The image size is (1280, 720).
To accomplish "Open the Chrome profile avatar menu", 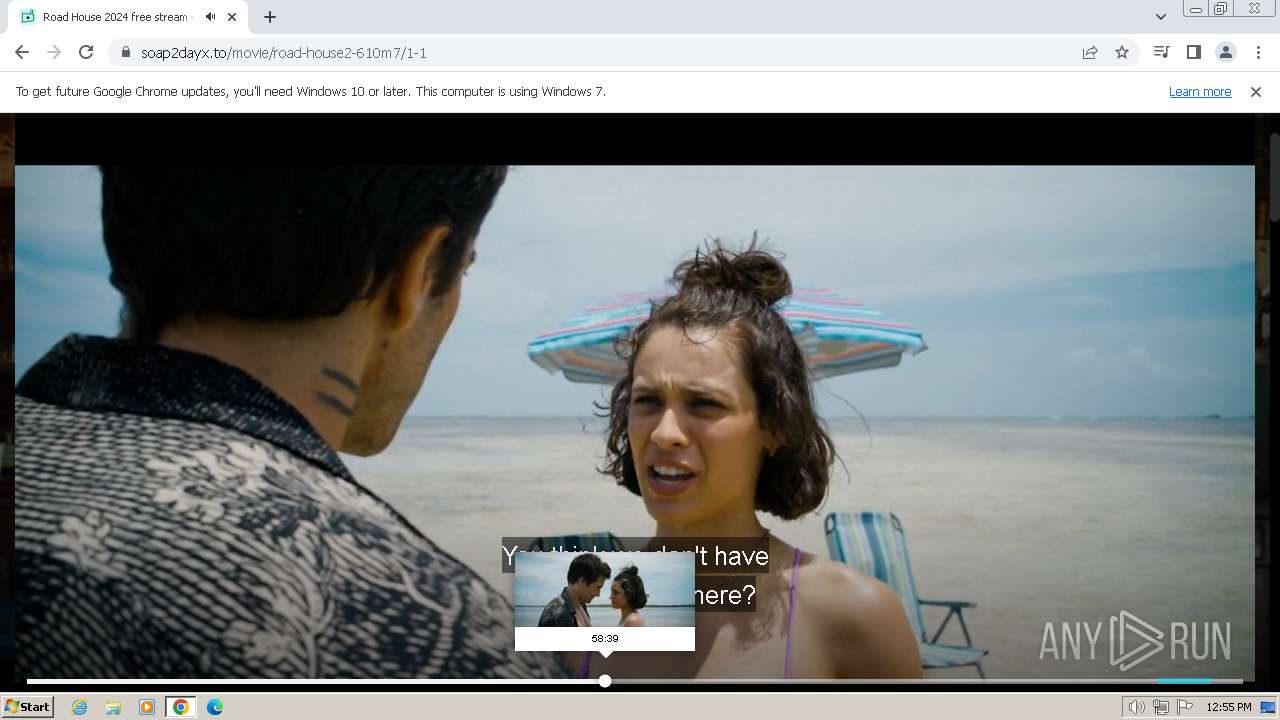I will pyautogui.click(x=1225, y=52).
